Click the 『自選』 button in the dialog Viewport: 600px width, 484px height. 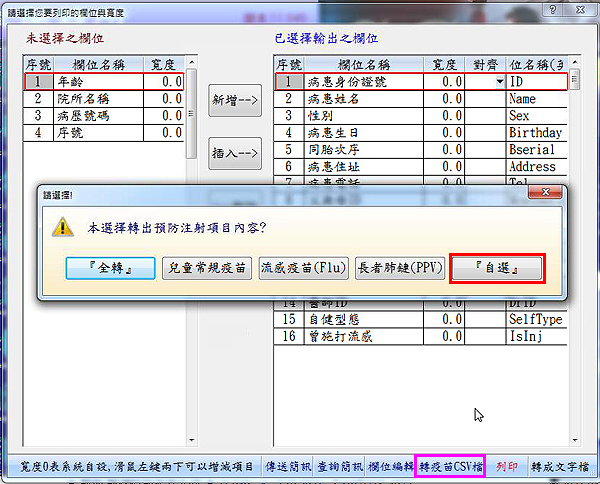pyautogui.click(x=498, y=268)
